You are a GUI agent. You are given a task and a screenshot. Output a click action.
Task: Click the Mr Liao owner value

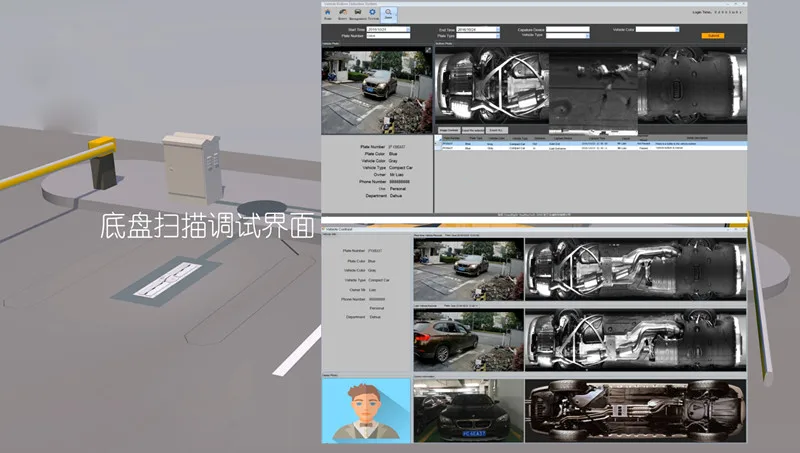(x=396, y=174)
